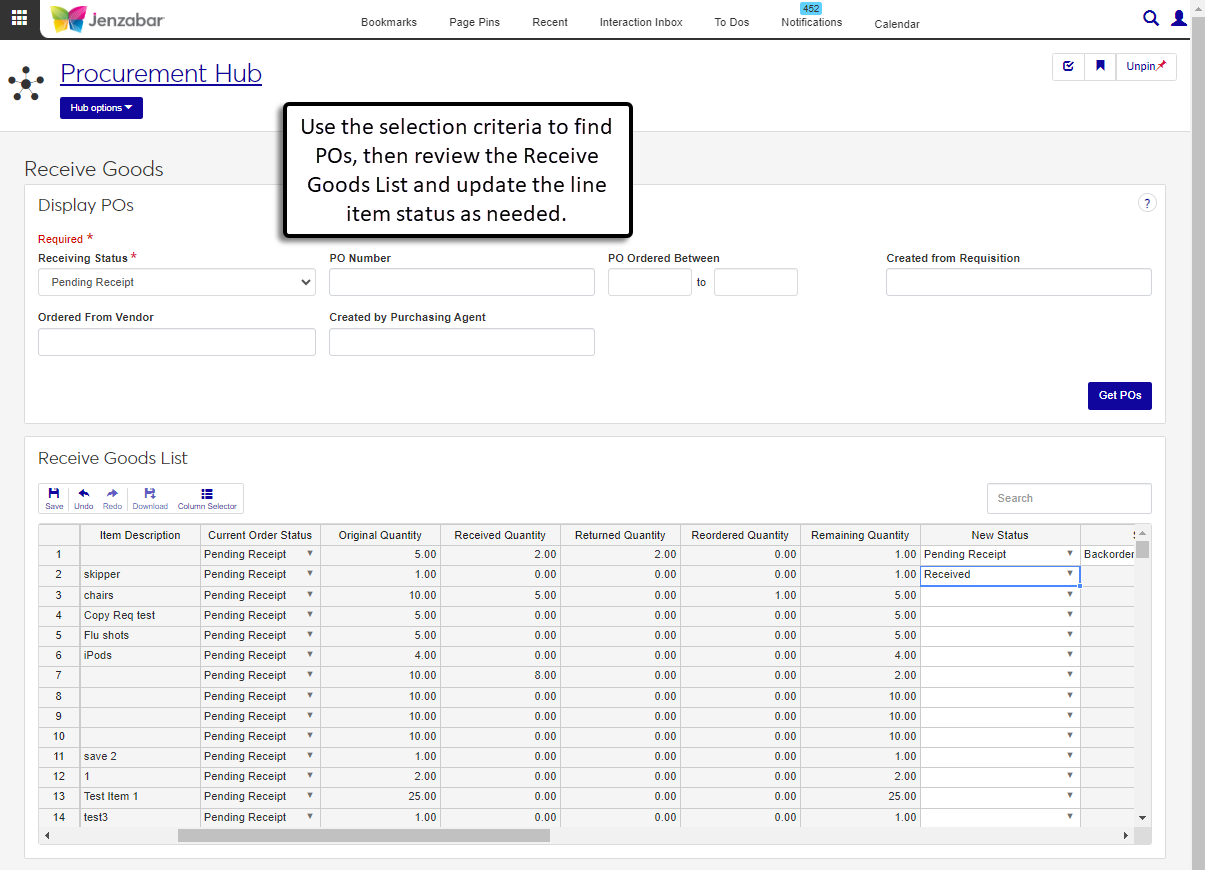This screenshot has height=870, width=1205.
Task: Click the help question mark icon
Action: pos(1147,203)
